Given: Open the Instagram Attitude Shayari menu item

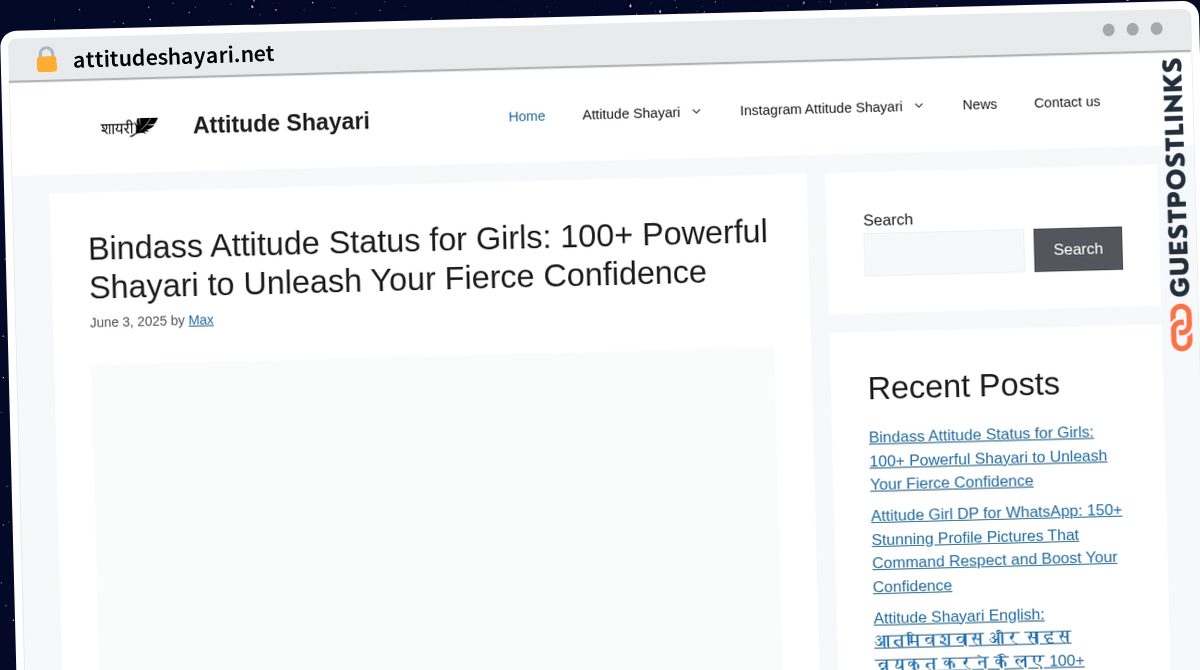Looking at the screenshot, I should coord(821,108).
